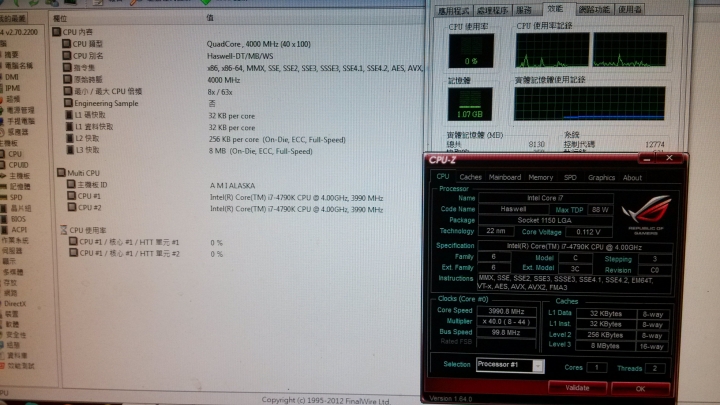The height and width of the screenshot is (405, 720).
Task: Open DMI in the AIDA64 sidebar
Action: point(12,77)
